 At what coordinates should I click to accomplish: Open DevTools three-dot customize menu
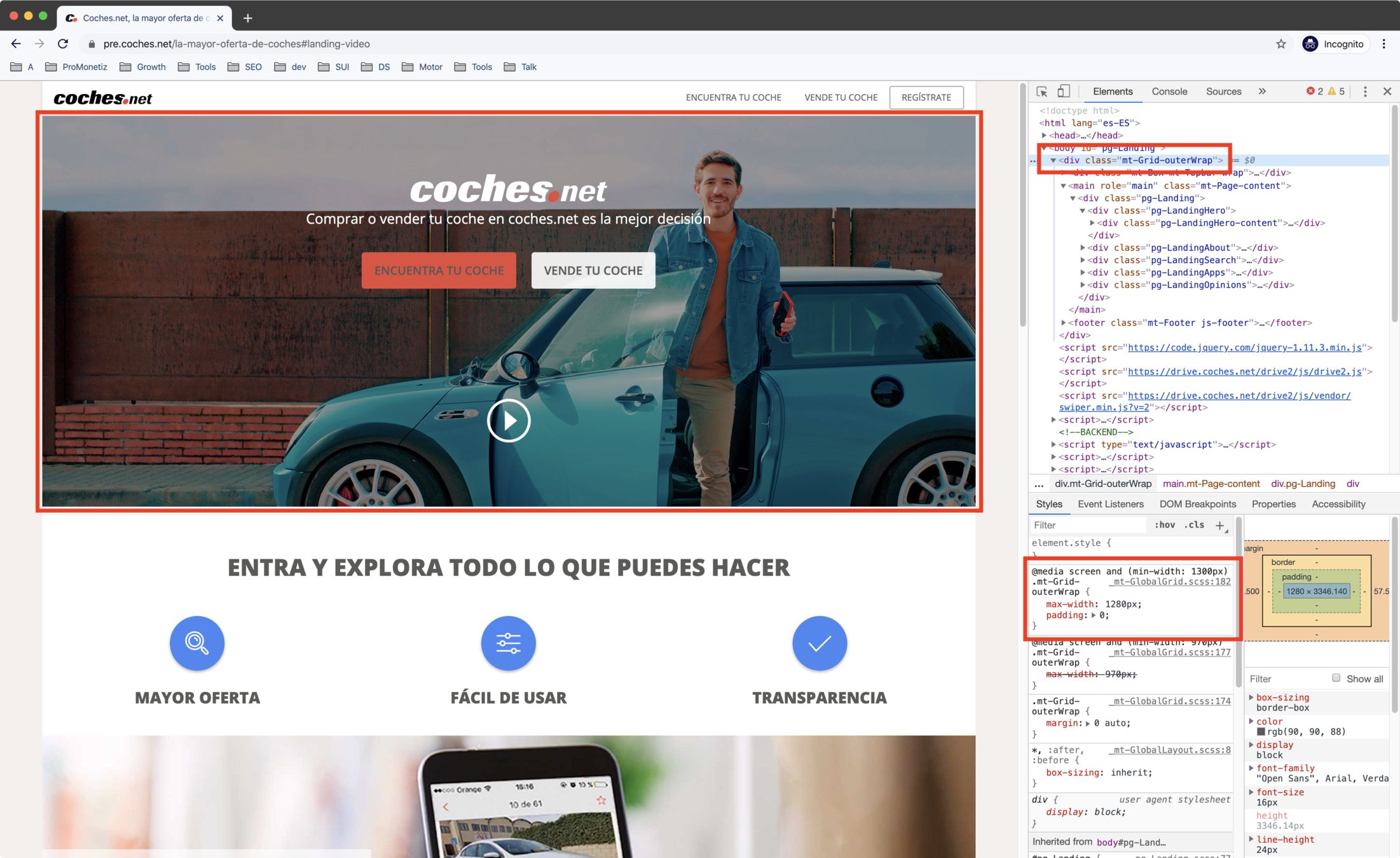[x=1365, y=92]
